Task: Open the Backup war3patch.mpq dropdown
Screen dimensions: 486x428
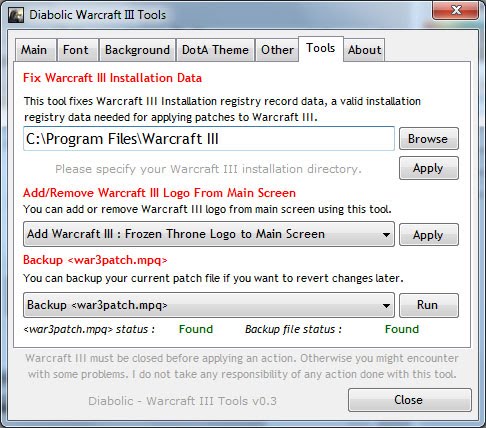Action: (209, 305)
